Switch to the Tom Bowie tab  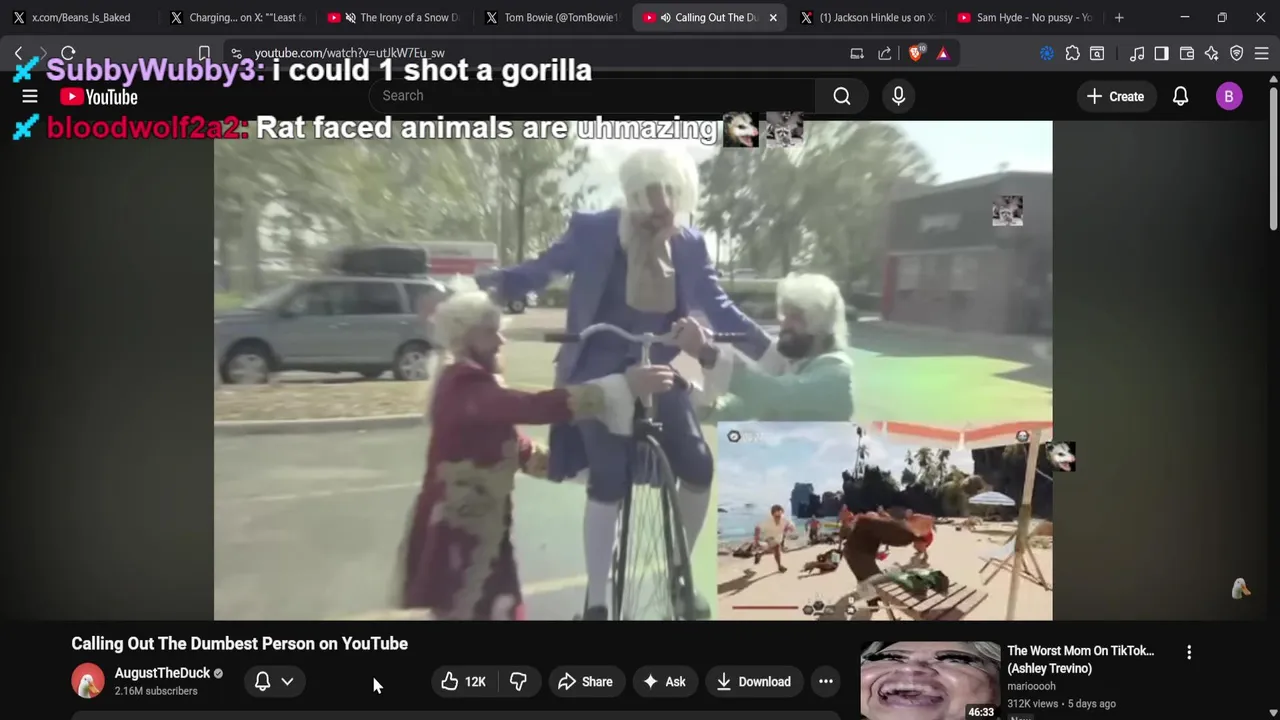(x=552, y=18)
